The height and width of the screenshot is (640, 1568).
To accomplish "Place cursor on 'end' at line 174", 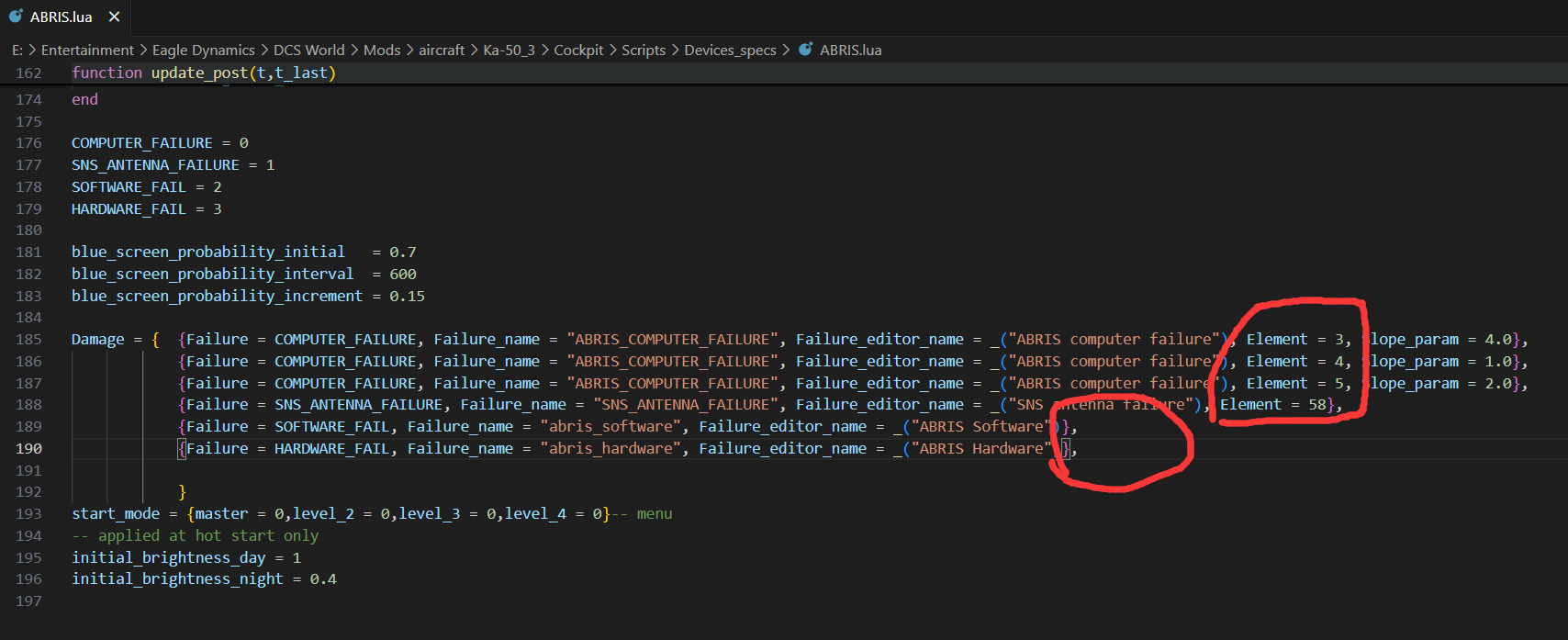I will 84,99.
